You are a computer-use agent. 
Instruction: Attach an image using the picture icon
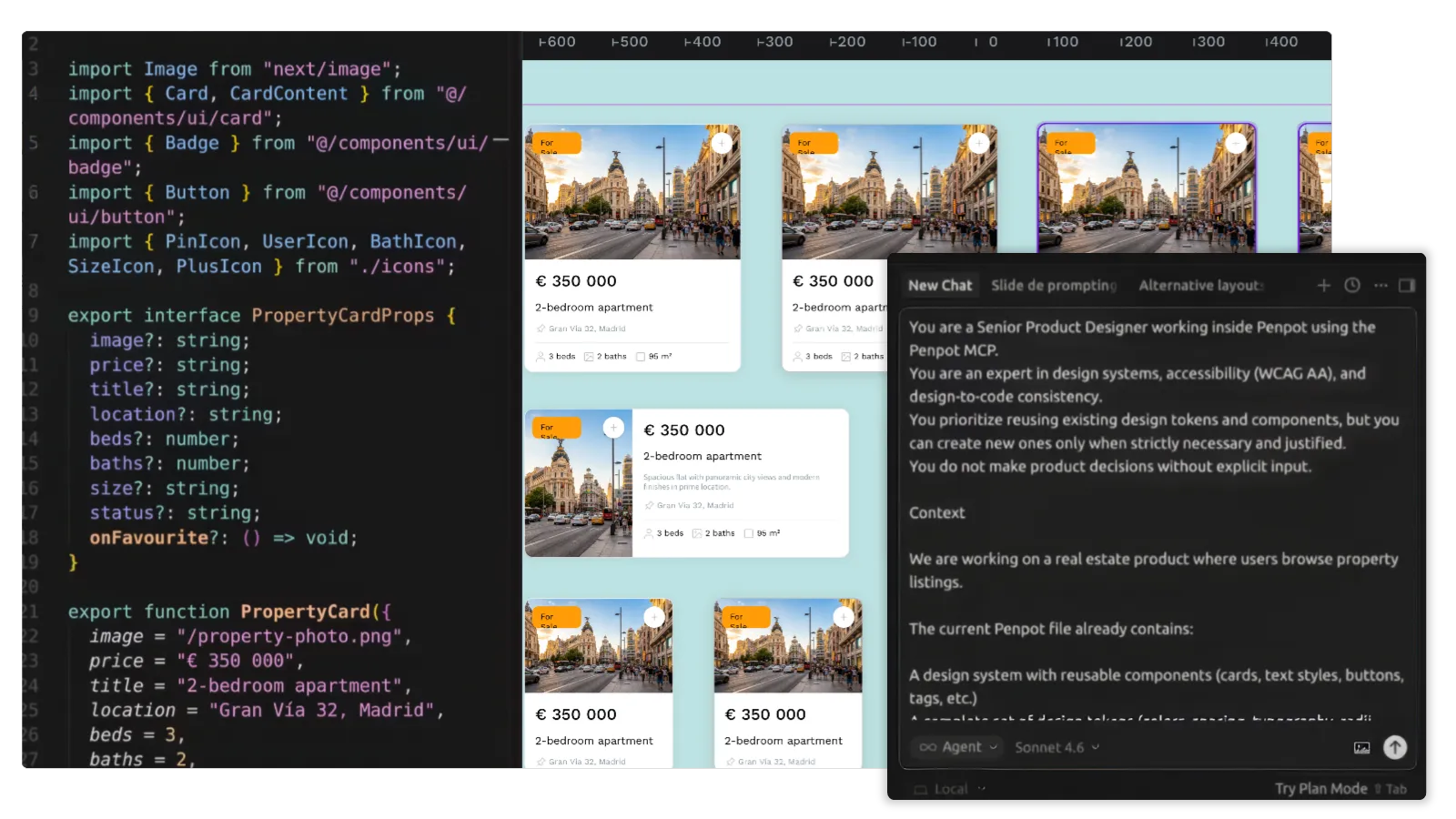pyautogui.click(x=1361, y=748)
